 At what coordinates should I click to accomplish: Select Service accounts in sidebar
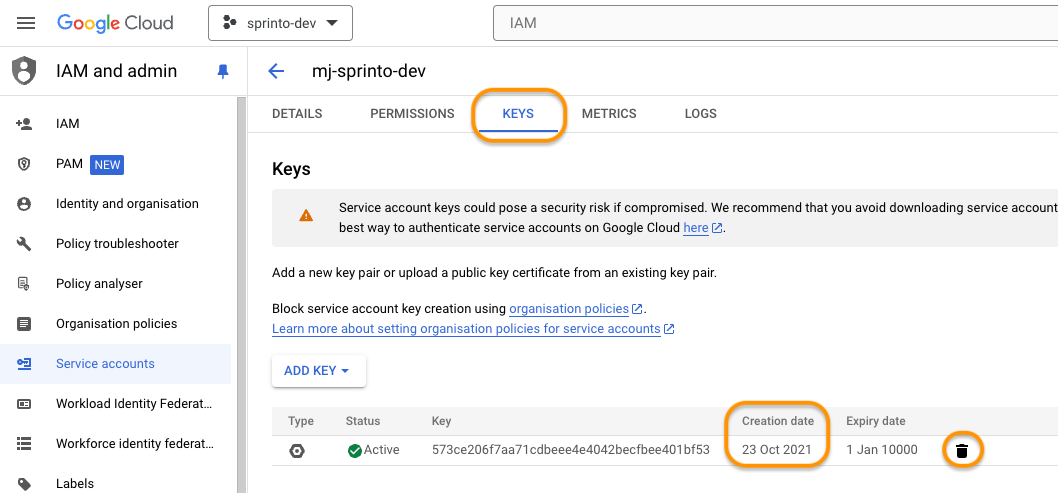115,364
